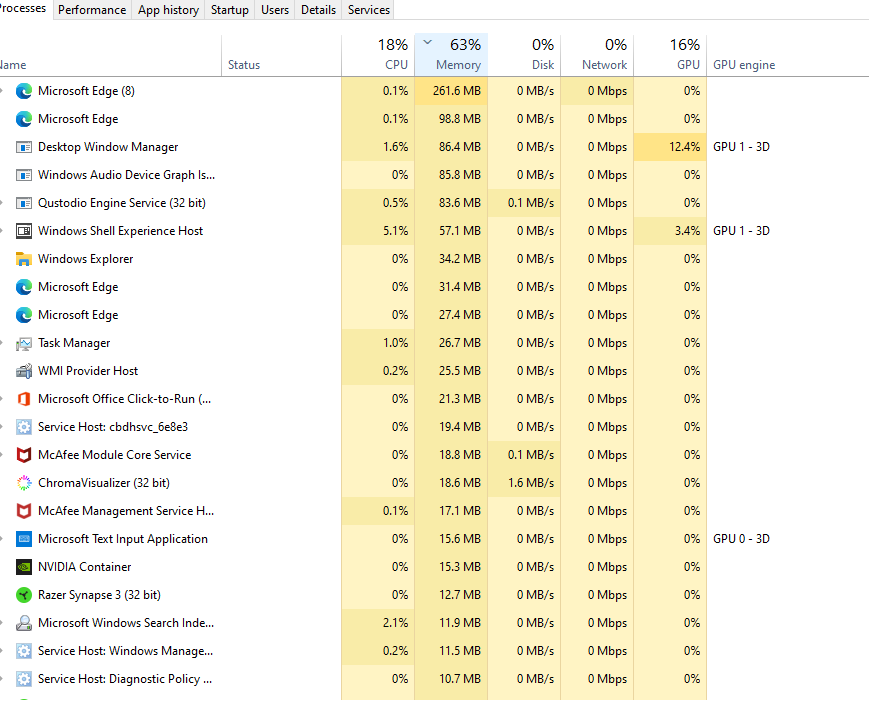Sort by the Network column header
The image size is (869, 701).
pyautogui.click(x=597, y=54)
